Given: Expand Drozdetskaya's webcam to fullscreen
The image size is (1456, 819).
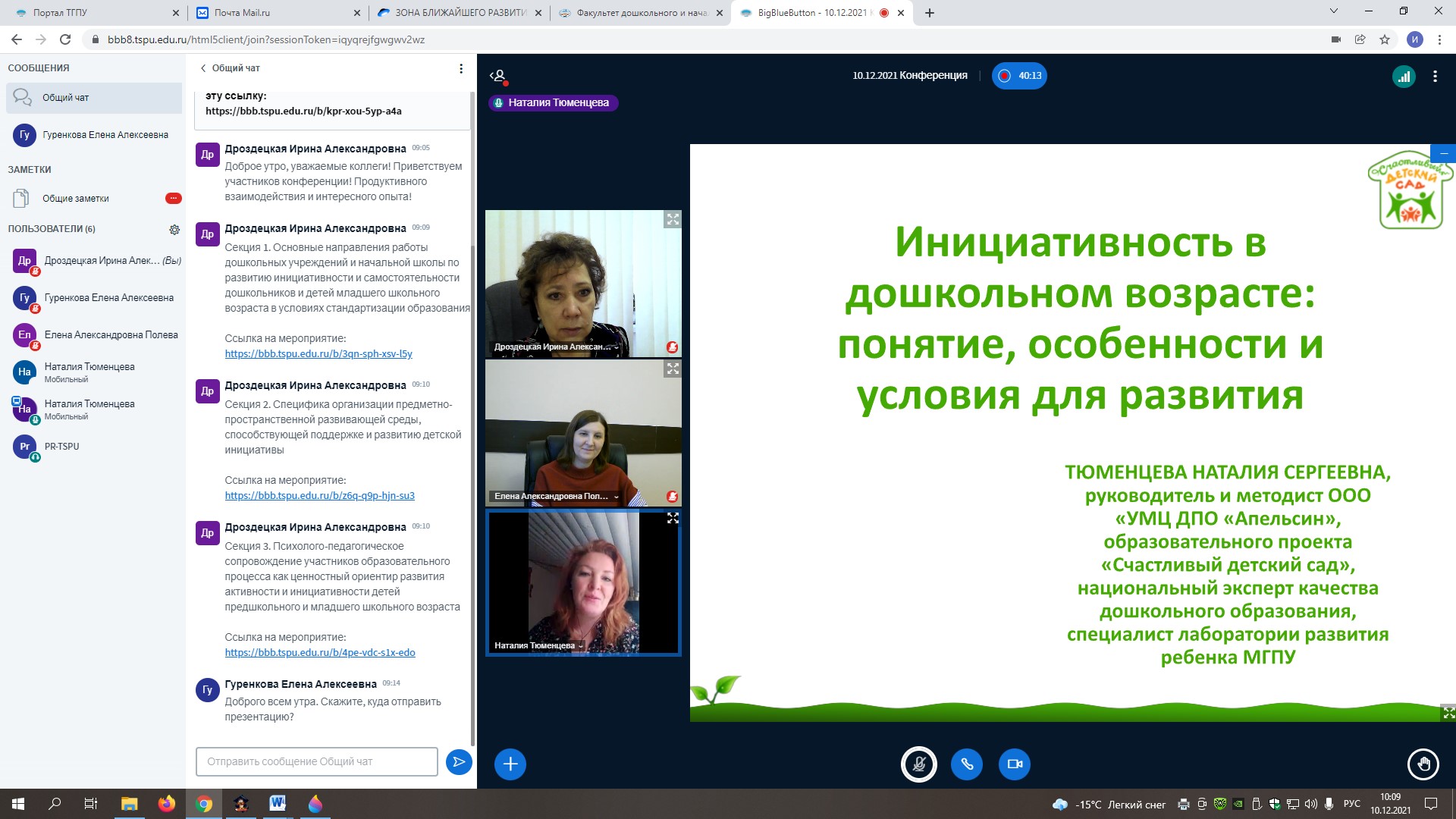Looking at the screenshot, I should click(x=673, y=219).
